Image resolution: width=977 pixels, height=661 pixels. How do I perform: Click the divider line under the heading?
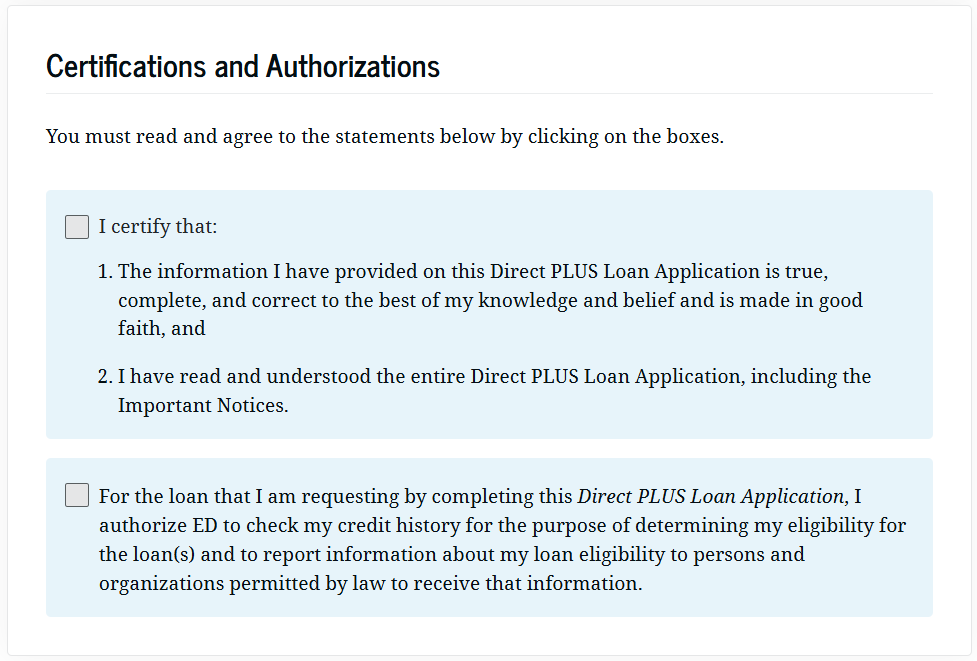point(489,94)
